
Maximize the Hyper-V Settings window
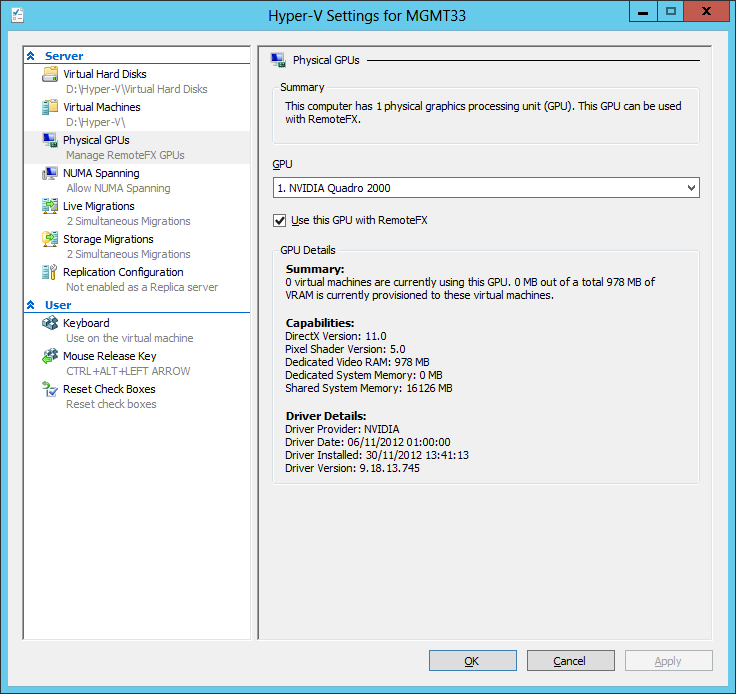tap(670, 12)
